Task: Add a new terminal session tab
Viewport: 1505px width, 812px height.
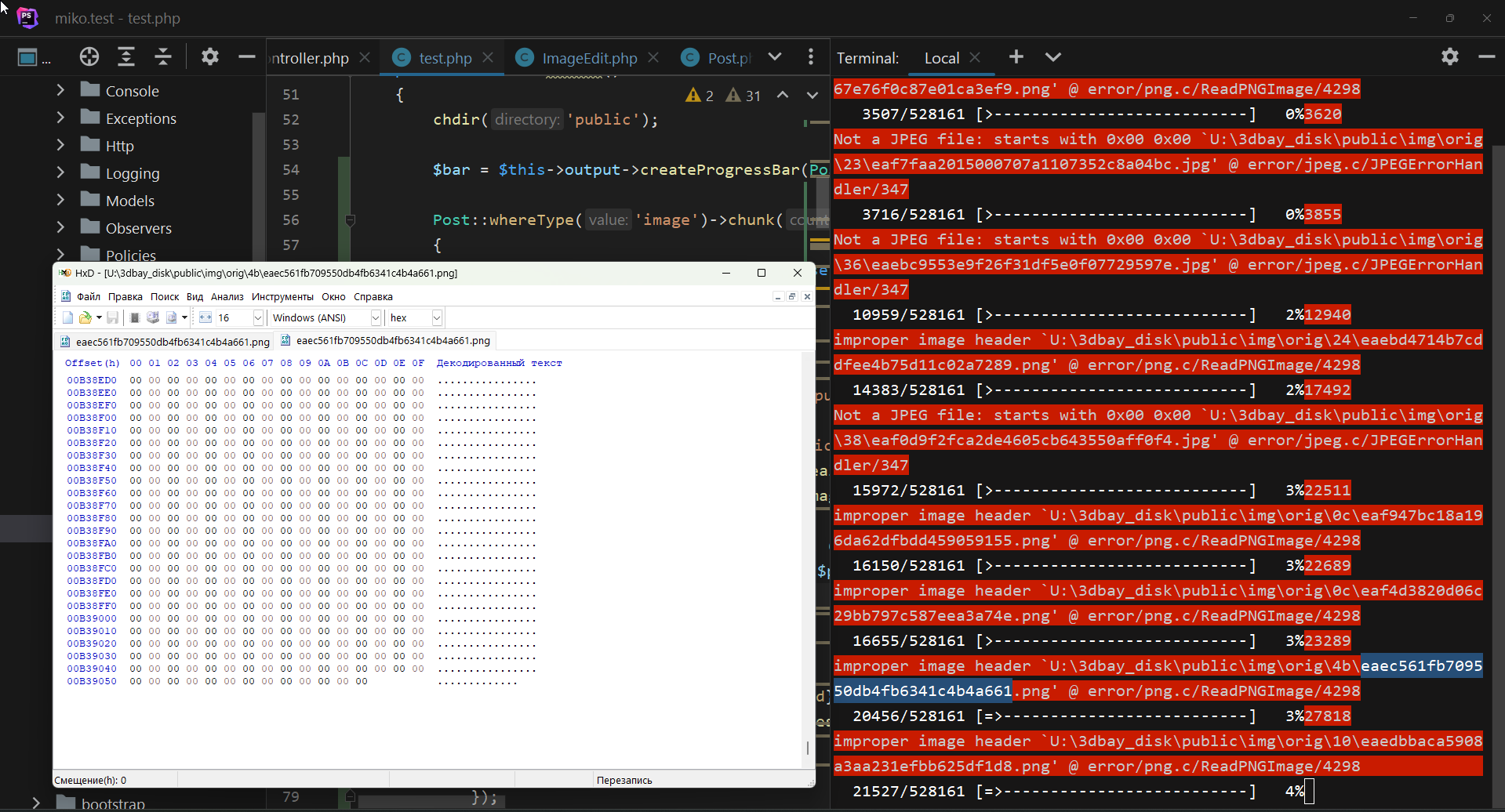Action: point(1016,56)
